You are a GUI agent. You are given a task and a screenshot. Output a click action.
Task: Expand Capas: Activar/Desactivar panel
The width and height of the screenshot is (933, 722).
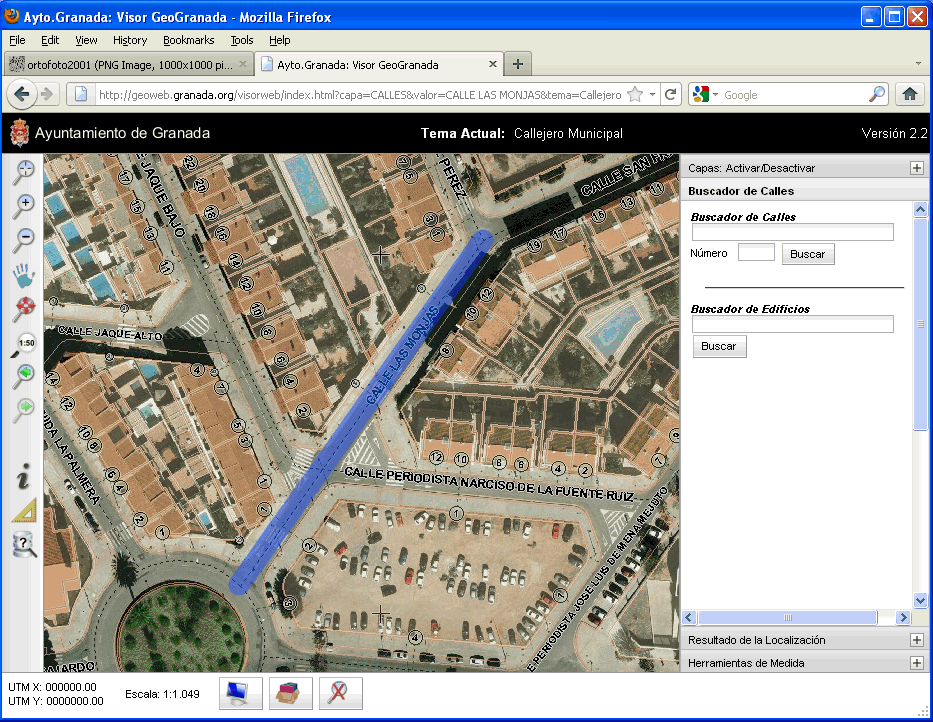click(x=917, y=168)
